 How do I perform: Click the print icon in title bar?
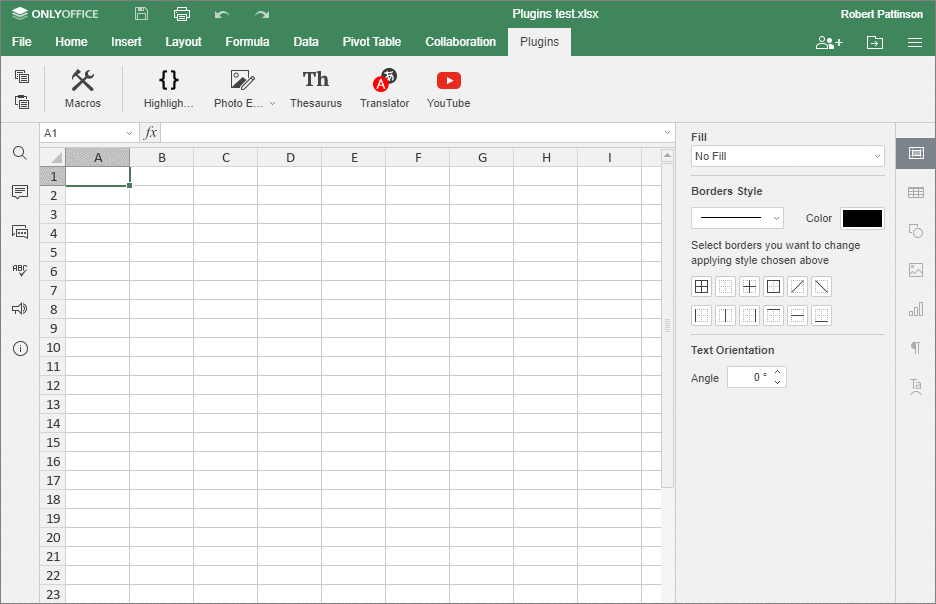181,14
